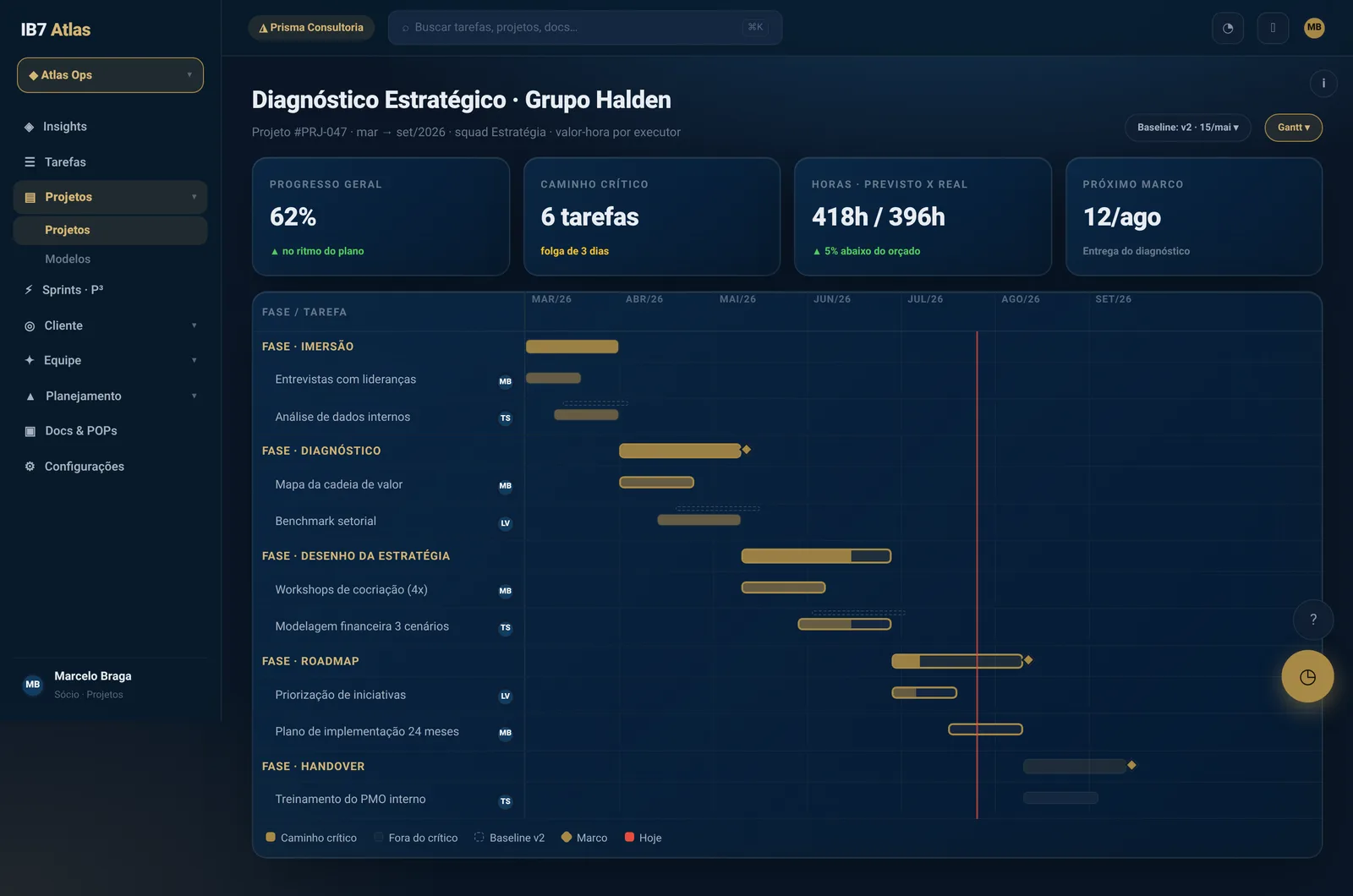Open the Planejamento menu item
Image resolution: width=1353 pixels, height=896 pixels.
(110, 396)
